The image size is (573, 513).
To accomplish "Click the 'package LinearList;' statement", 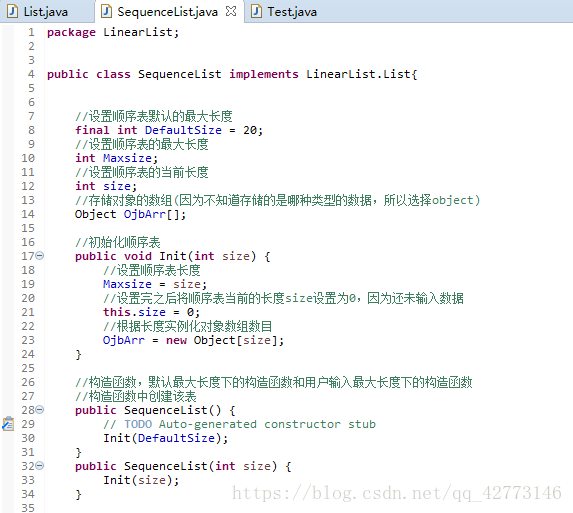I will tap(113, 33).
